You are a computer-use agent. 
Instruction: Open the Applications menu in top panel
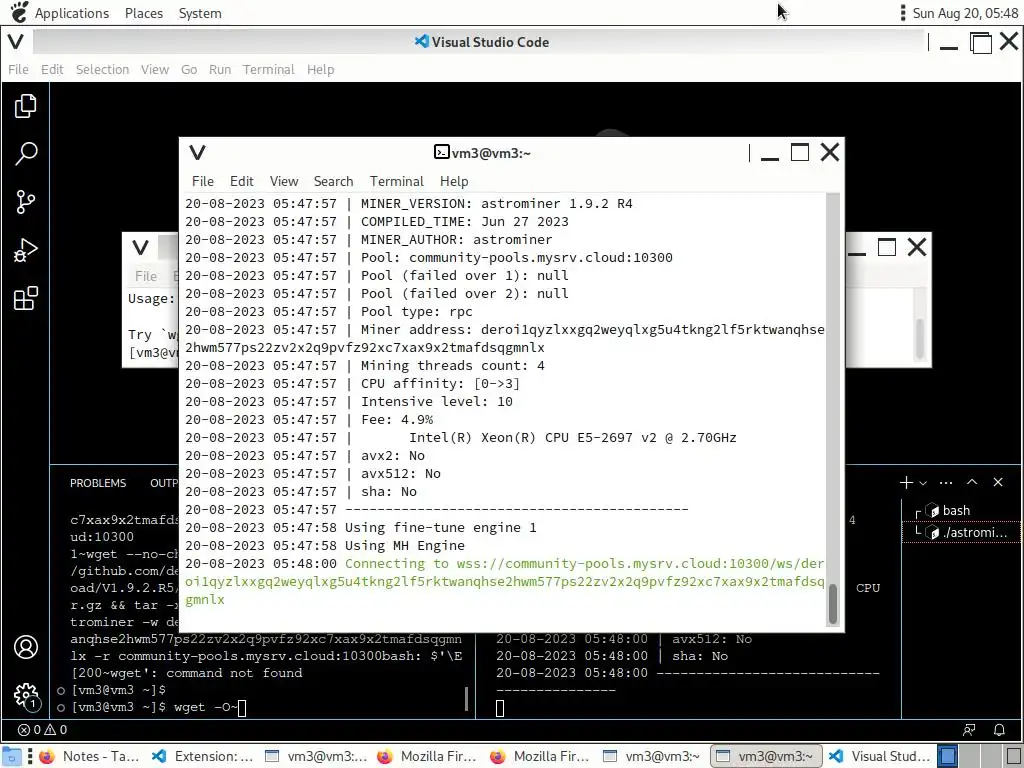(x=72, y=13)
